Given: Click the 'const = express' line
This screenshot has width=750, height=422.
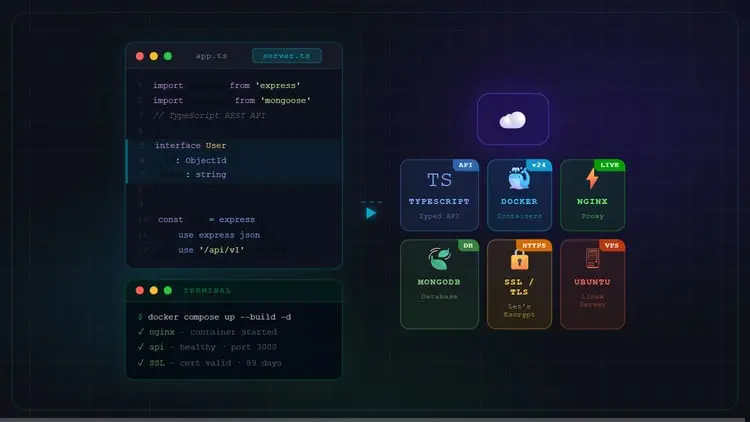Looking at the screenshot, I should [206, 220].
